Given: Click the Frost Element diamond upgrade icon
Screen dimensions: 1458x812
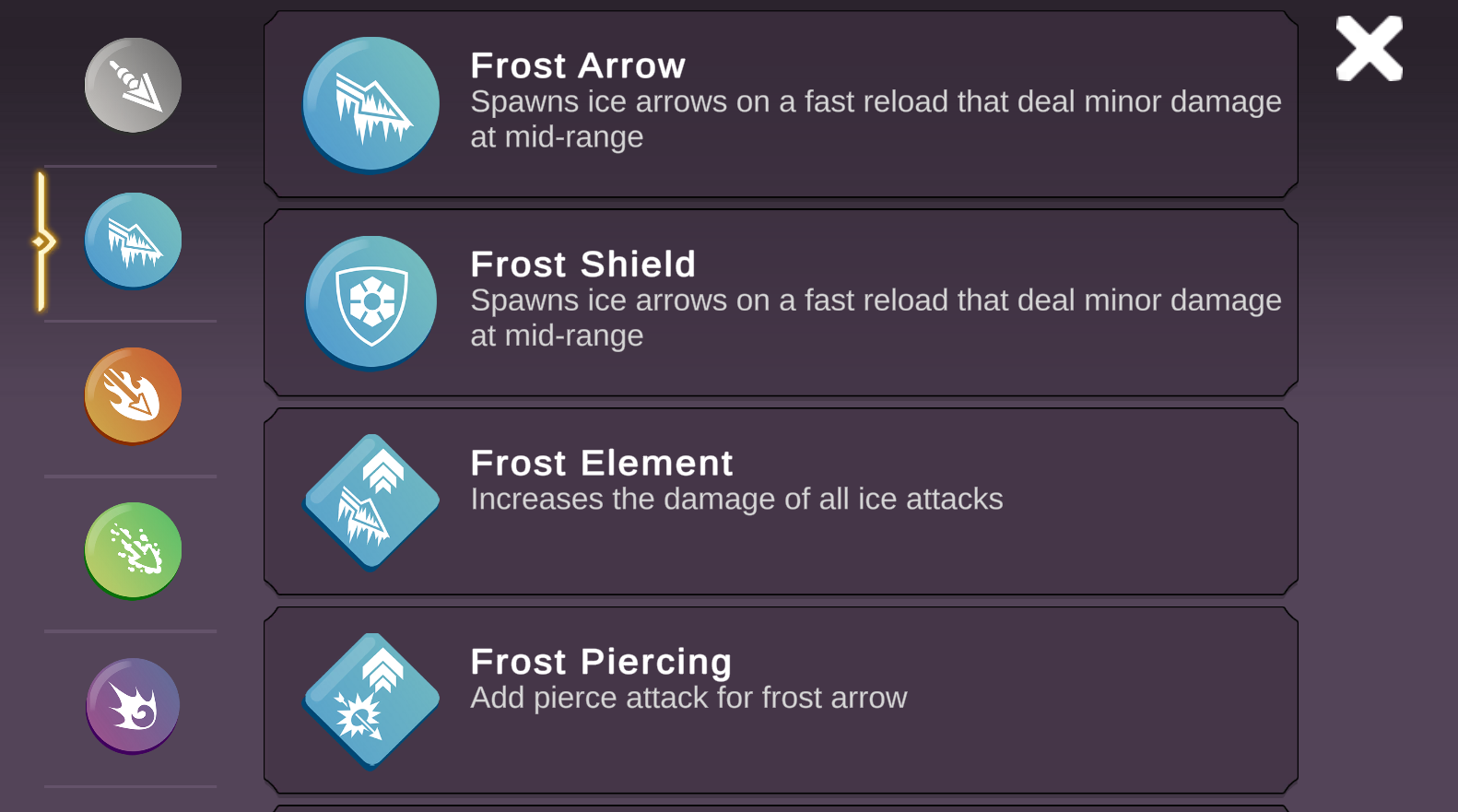Looking at the screenshot, I should pos(370,501).
